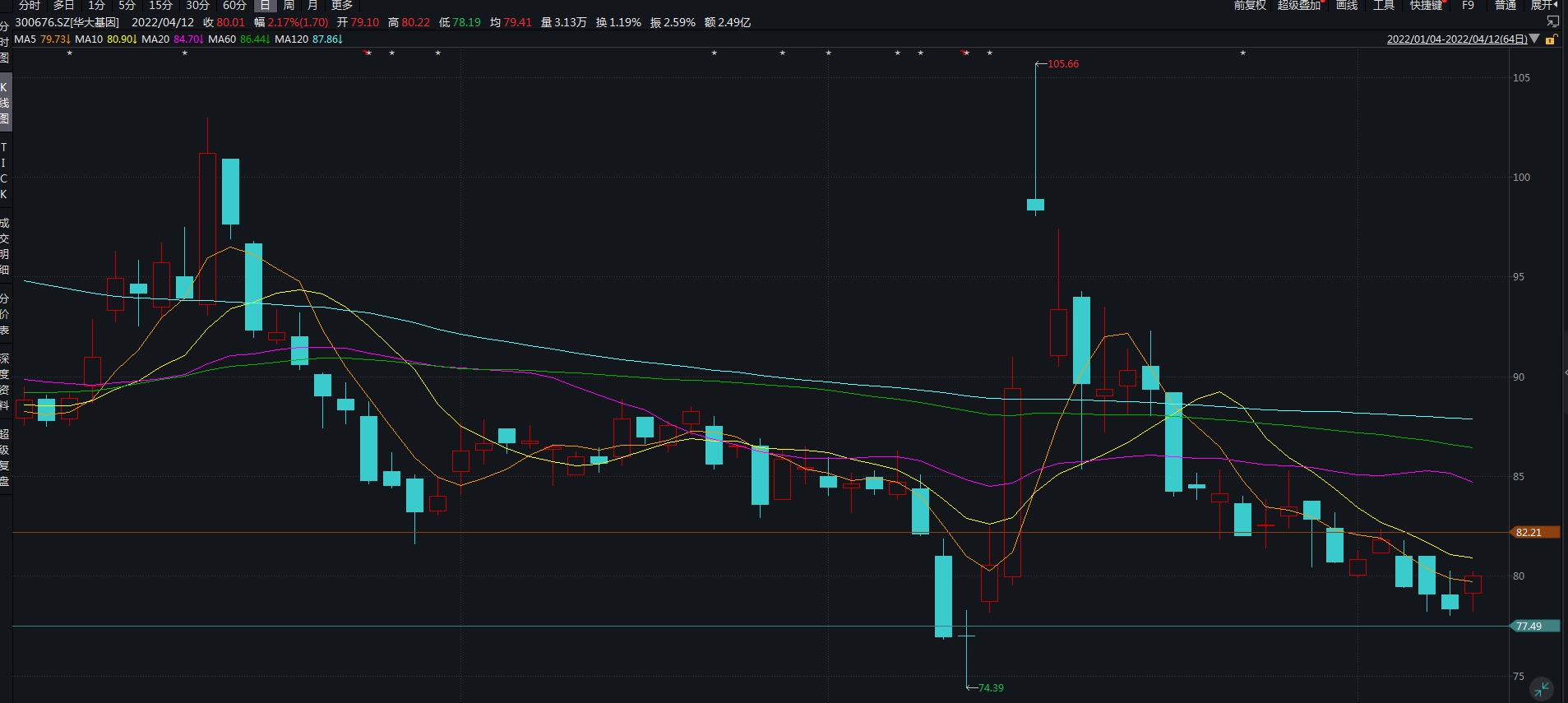Switch to the 月 monthly period

(x=312, y=5)
